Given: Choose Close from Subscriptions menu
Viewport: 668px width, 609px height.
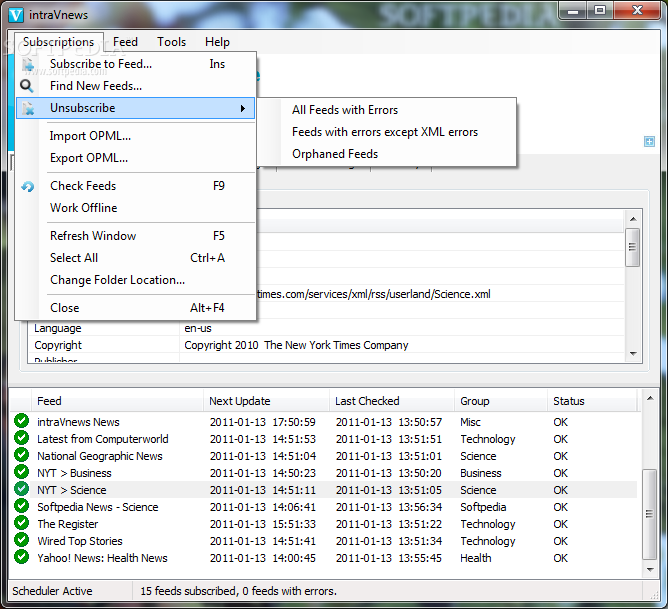Looking at the screenshot, I should pyautogui.click(x=135, y=308).
